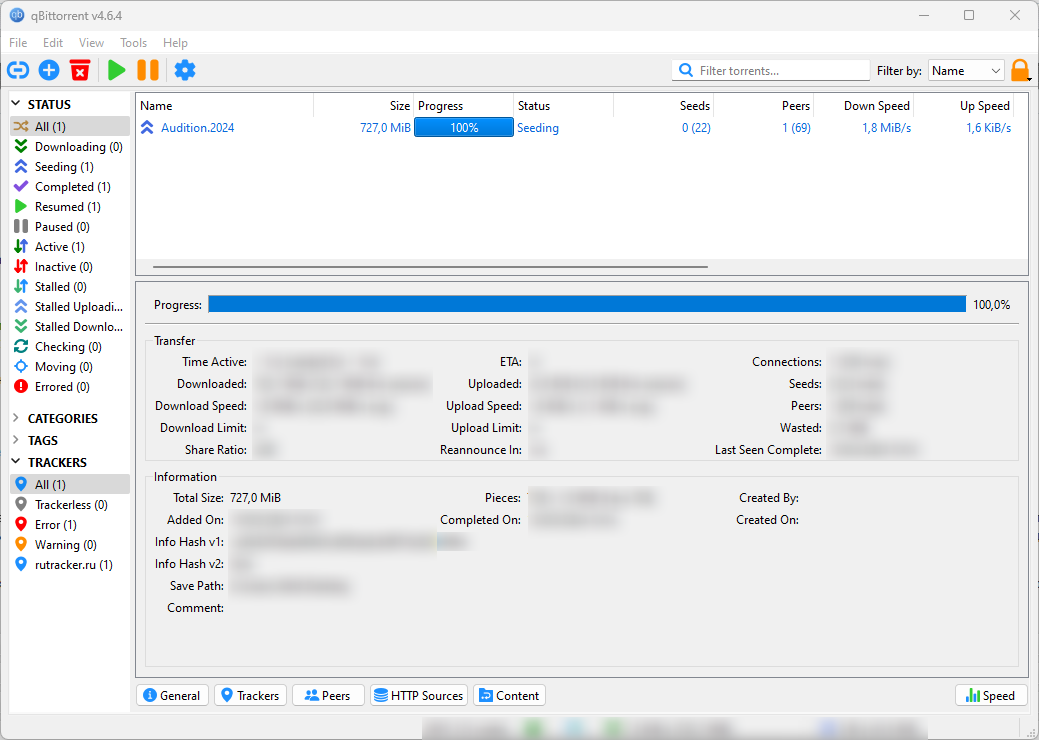Open the Tools menu
This screenshot has height=740, width=1039.
coord(133,42)
